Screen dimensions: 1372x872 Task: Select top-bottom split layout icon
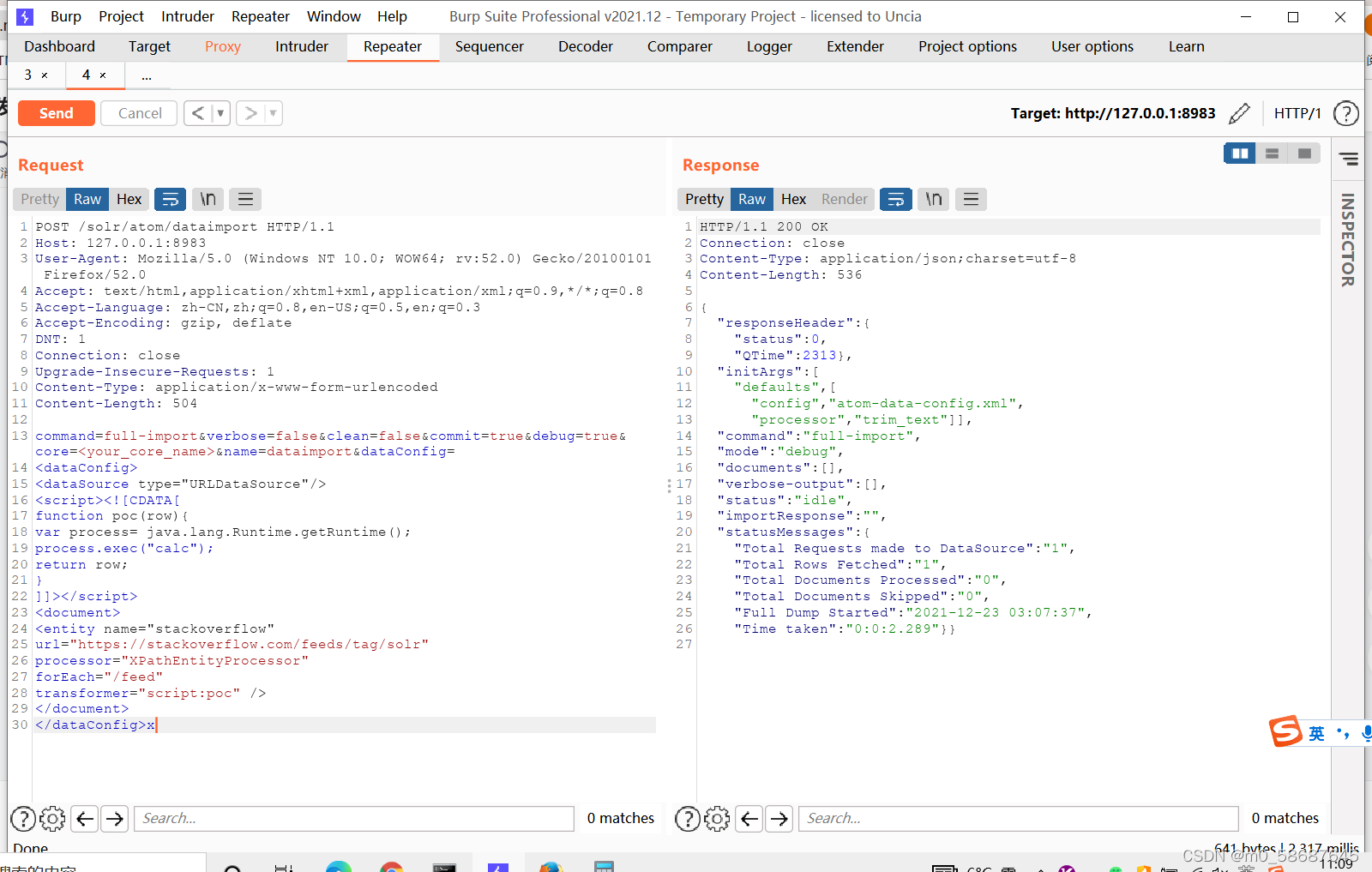[x=1273, y=153]
